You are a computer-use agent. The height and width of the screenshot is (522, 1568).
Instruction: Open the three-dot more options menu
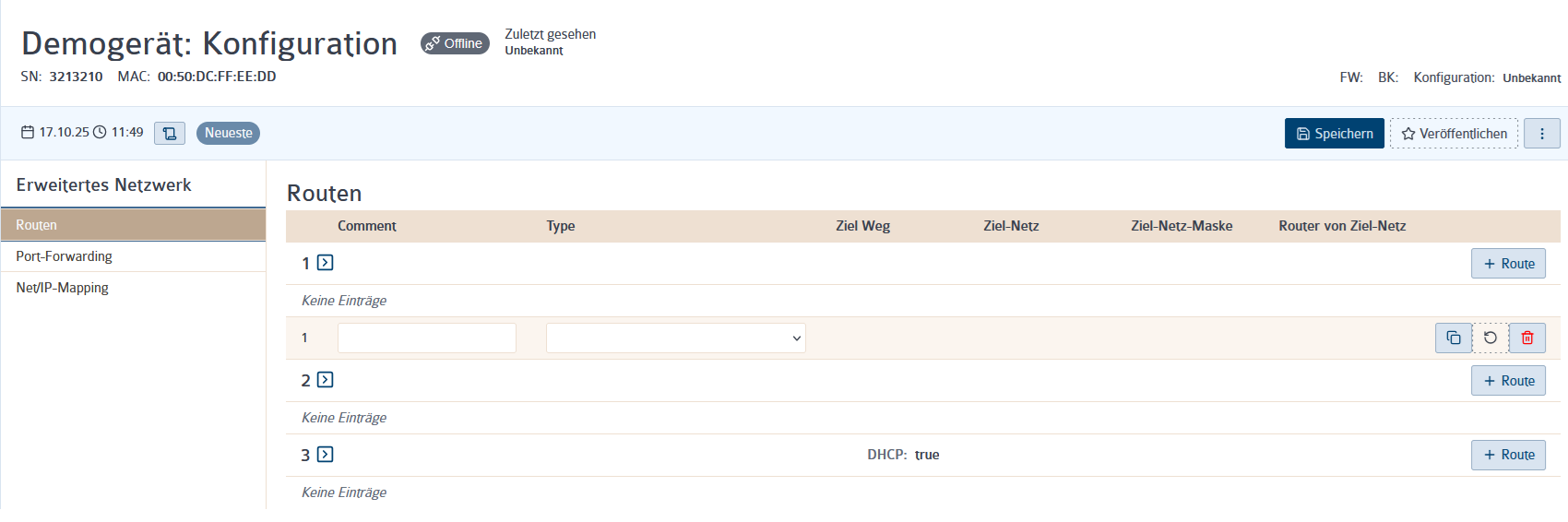(1542, 134)
